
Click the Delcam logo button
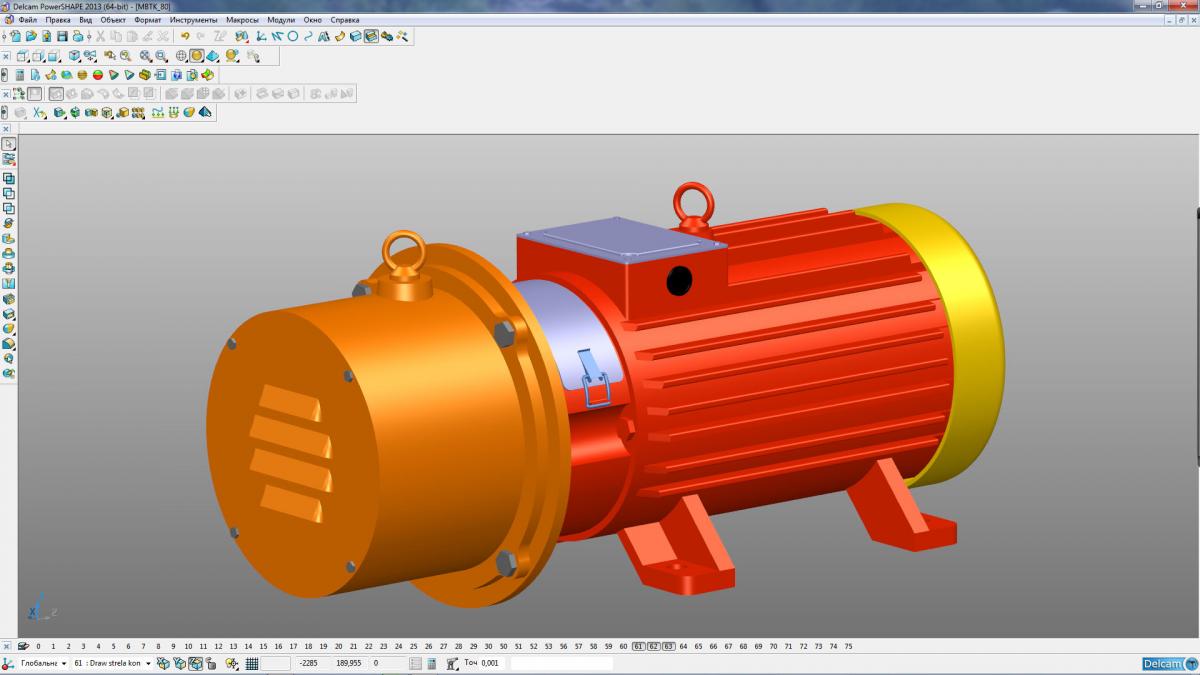[1169, 664]
